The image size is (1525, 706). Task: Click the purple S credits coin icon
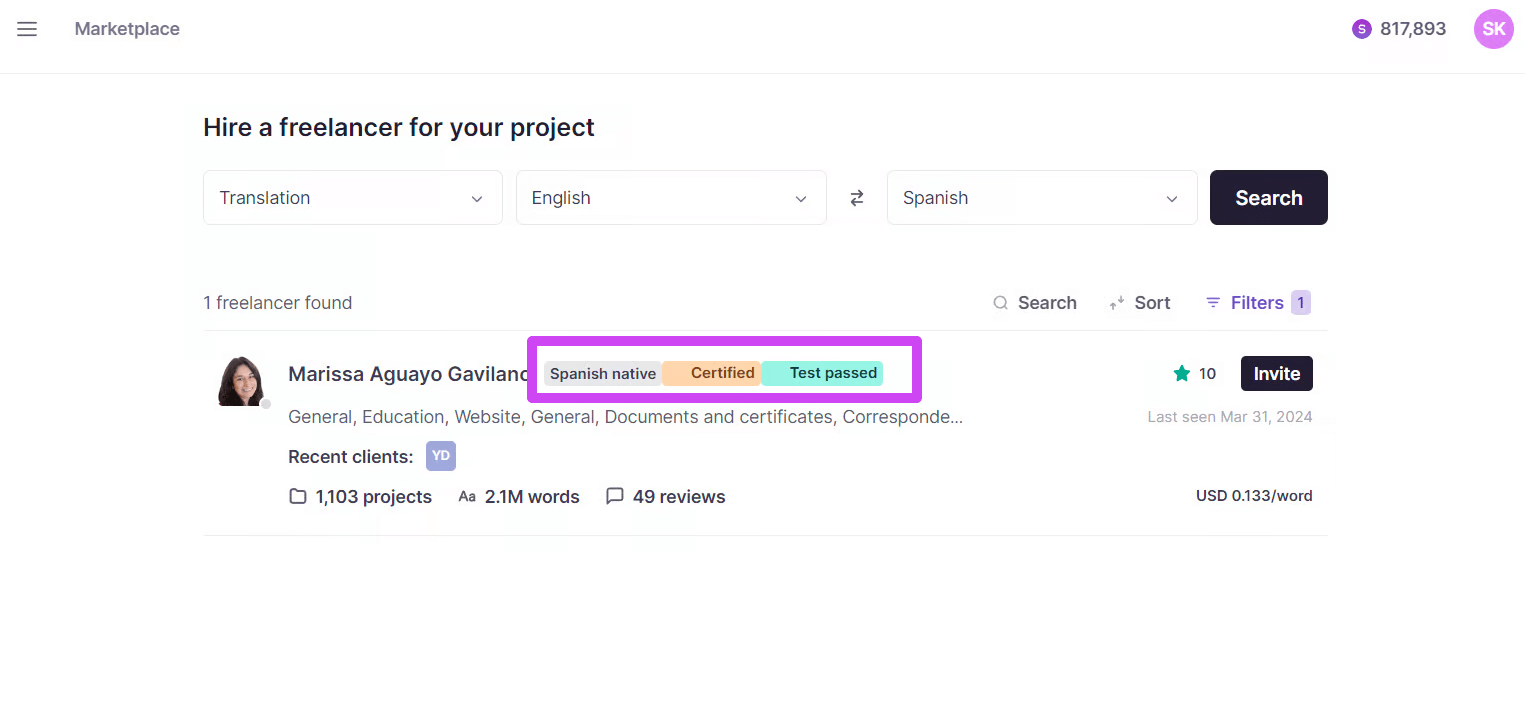pyautogui.click(x=1361, y=29)
